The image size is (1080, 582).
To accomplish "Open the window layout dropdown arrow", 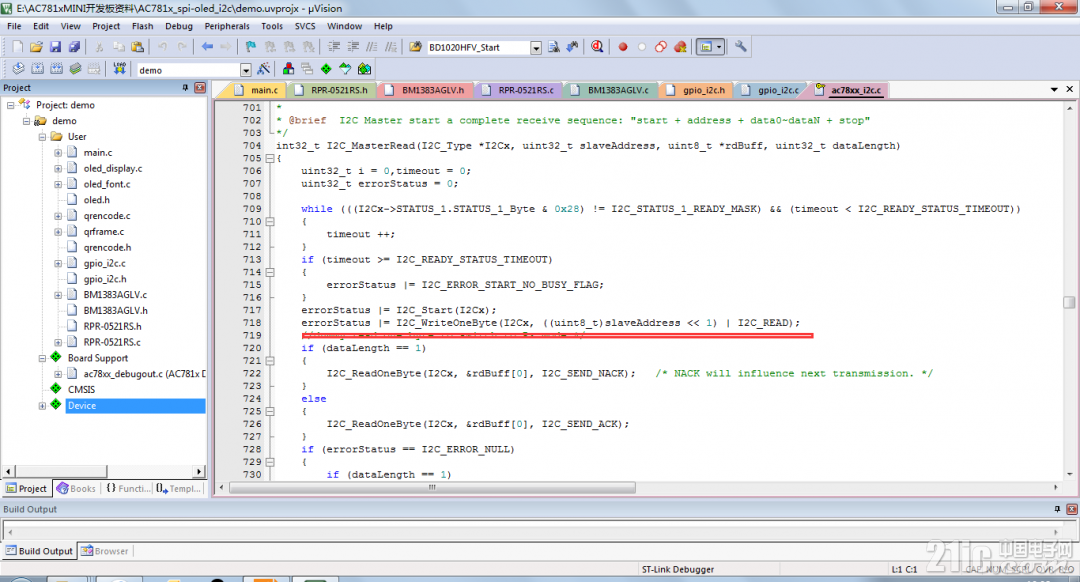I will [719, 47].
